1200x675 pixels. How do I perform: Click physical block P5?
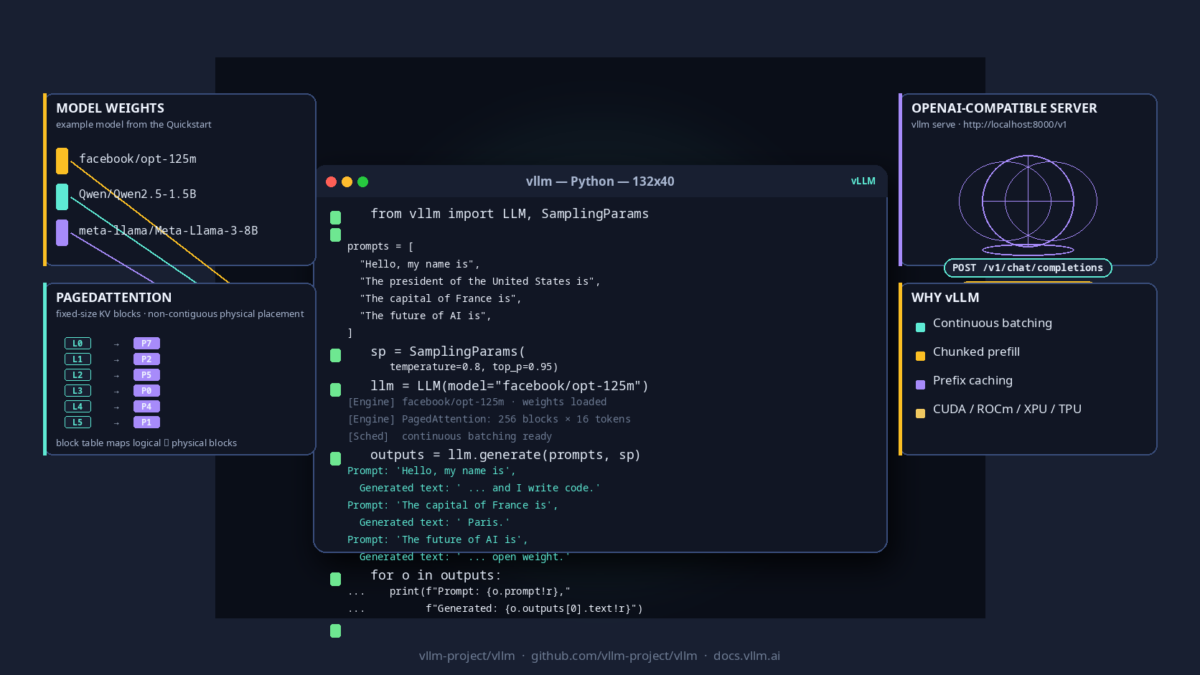146,375
